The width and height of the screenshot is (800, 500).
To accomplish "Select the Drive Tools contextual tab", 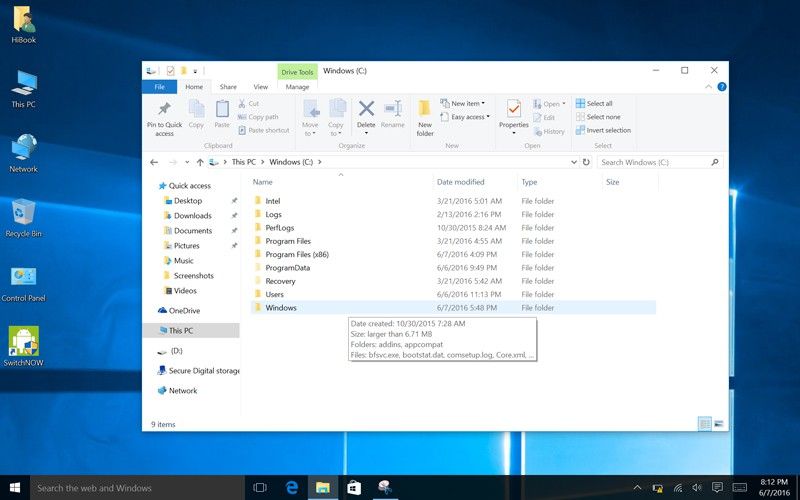I will coord(297,72).
